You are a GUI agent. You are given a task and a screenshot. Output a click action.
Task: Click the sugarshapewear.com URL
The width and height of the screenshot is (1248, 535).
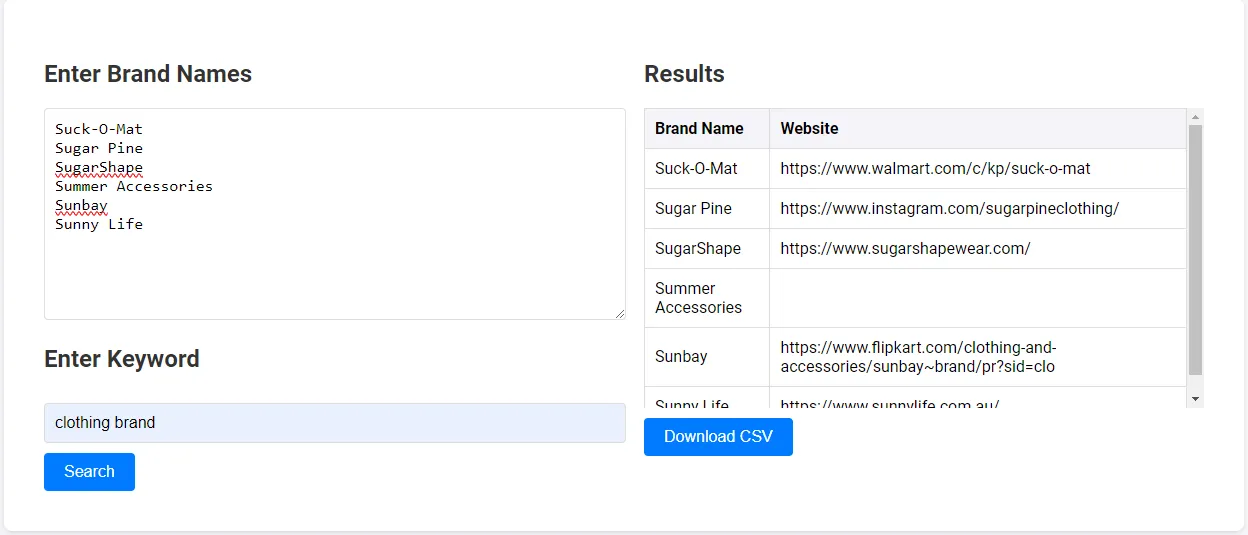coord(905,249)
